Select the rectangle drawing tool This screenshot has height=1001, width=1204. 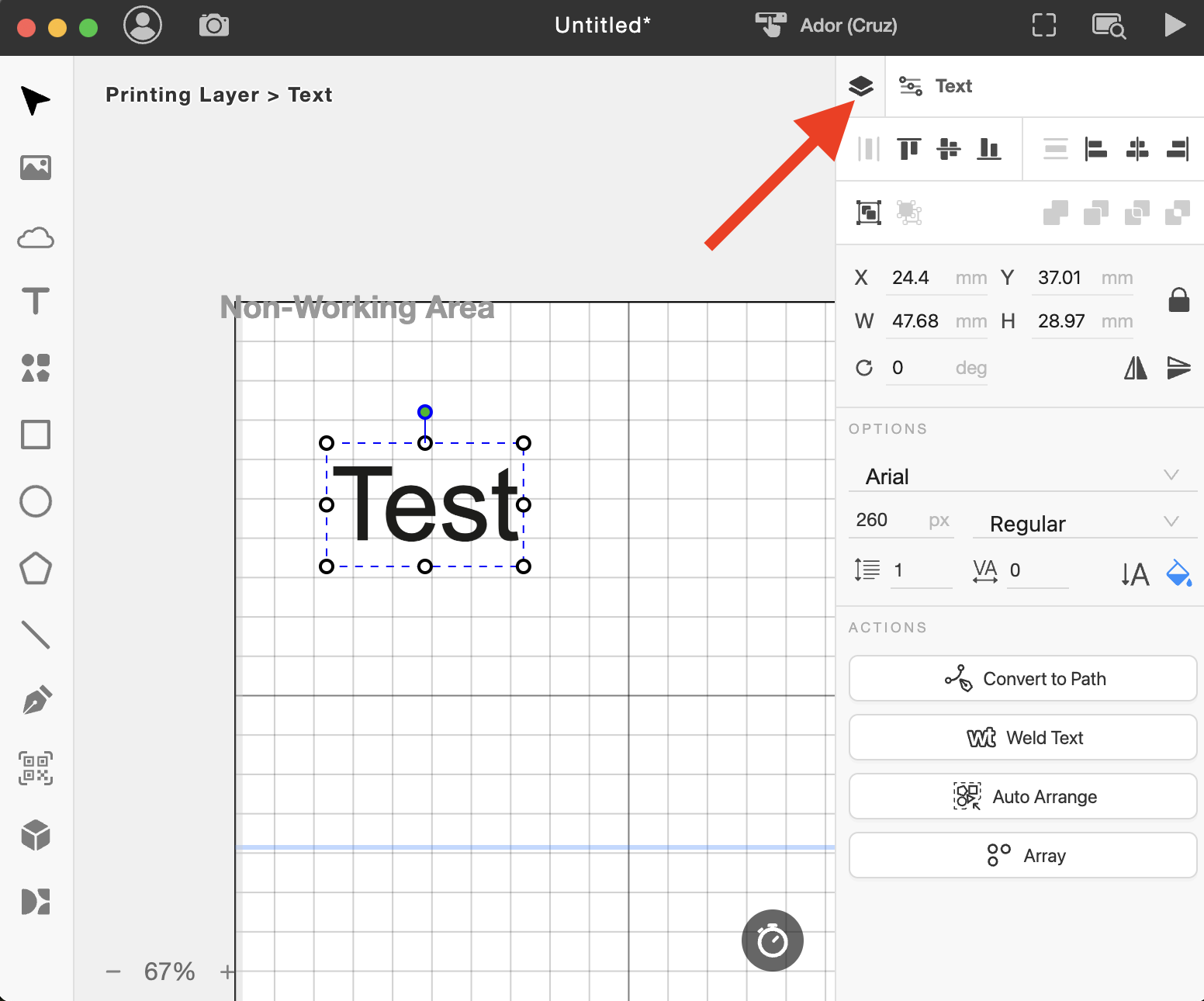click(36, 435)
